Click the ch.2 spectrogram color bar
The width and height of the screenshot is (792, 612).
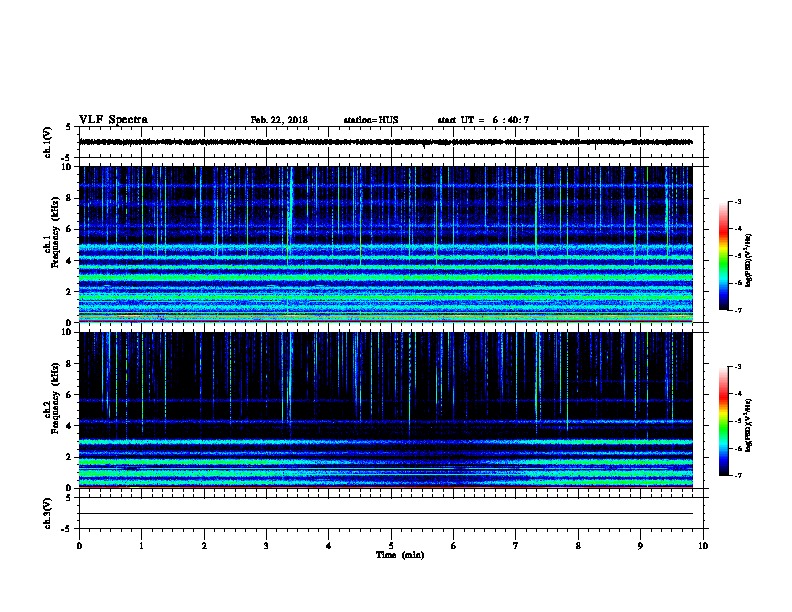pyautogui.click(x=723, y=421)
